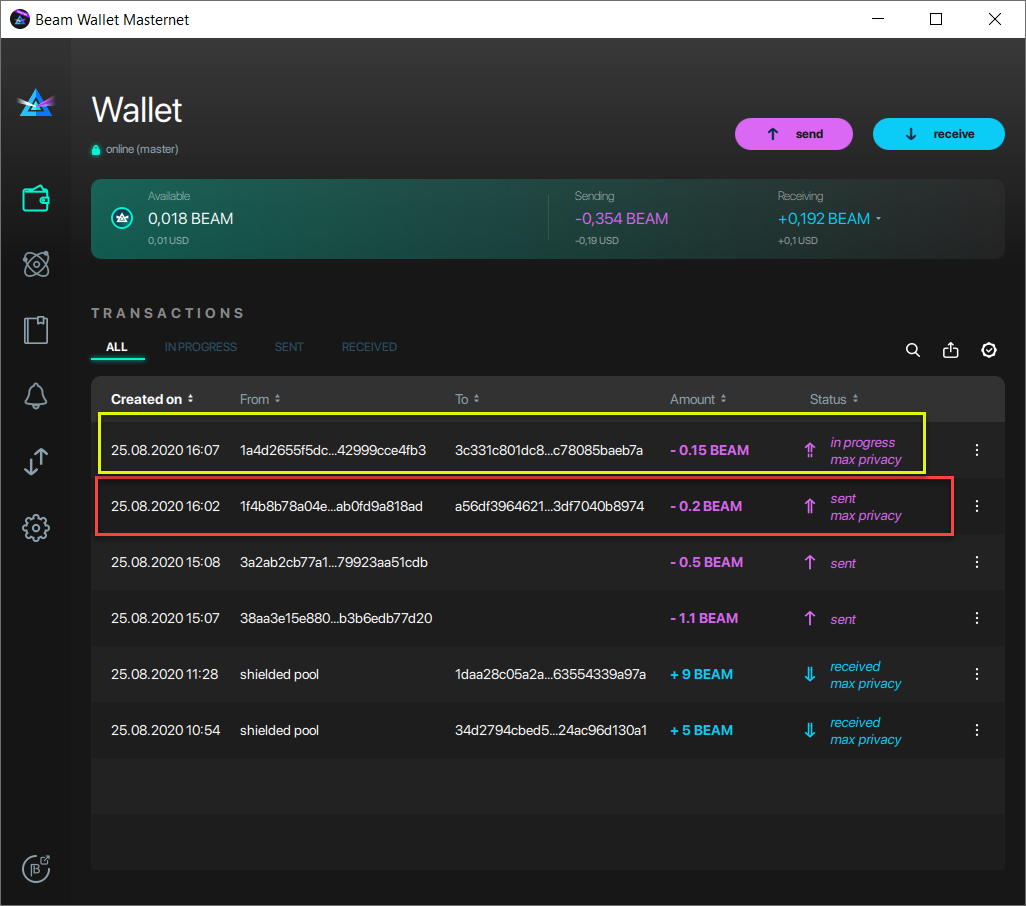The image size is (1026, 906).
Task: Switch to the IN PROGRESS tab
Action: pos(200,347)
